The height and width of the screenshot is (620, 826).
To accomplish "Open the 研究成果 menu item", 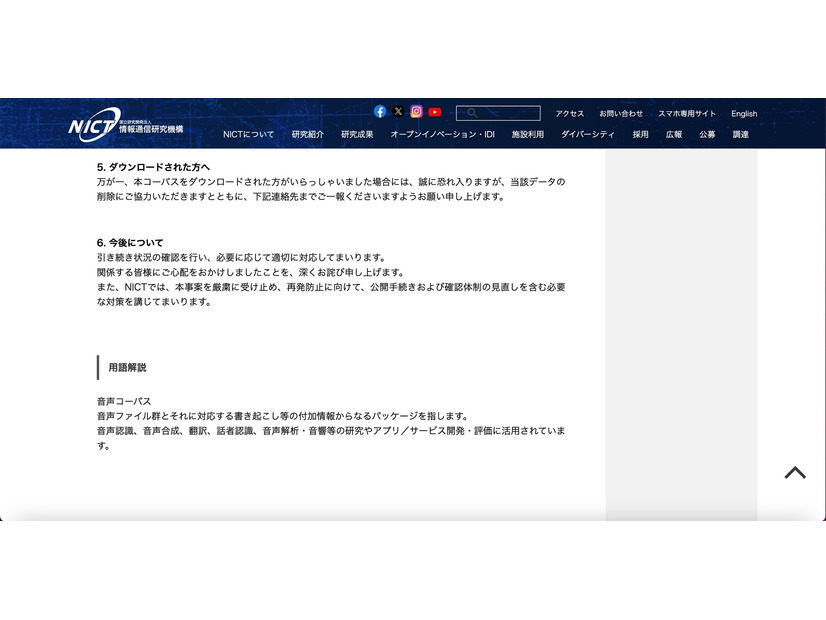I will 357,133.
